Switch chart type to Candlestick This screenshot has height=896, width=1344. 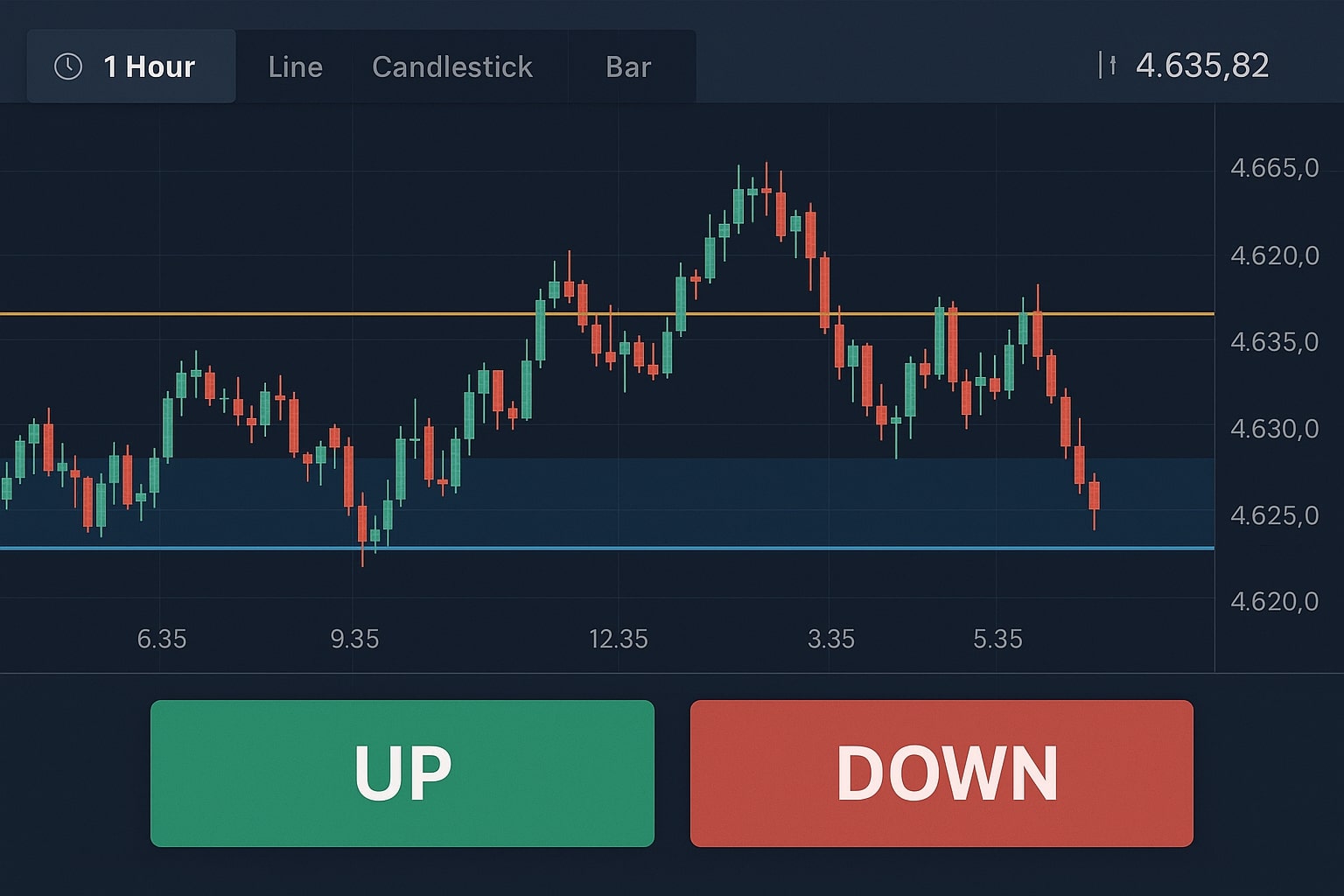coord(452,66)
